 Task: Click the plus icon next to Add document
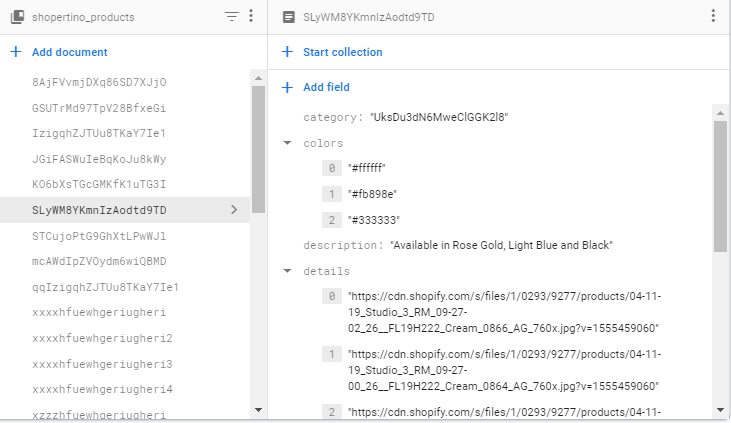pos(16,52)
